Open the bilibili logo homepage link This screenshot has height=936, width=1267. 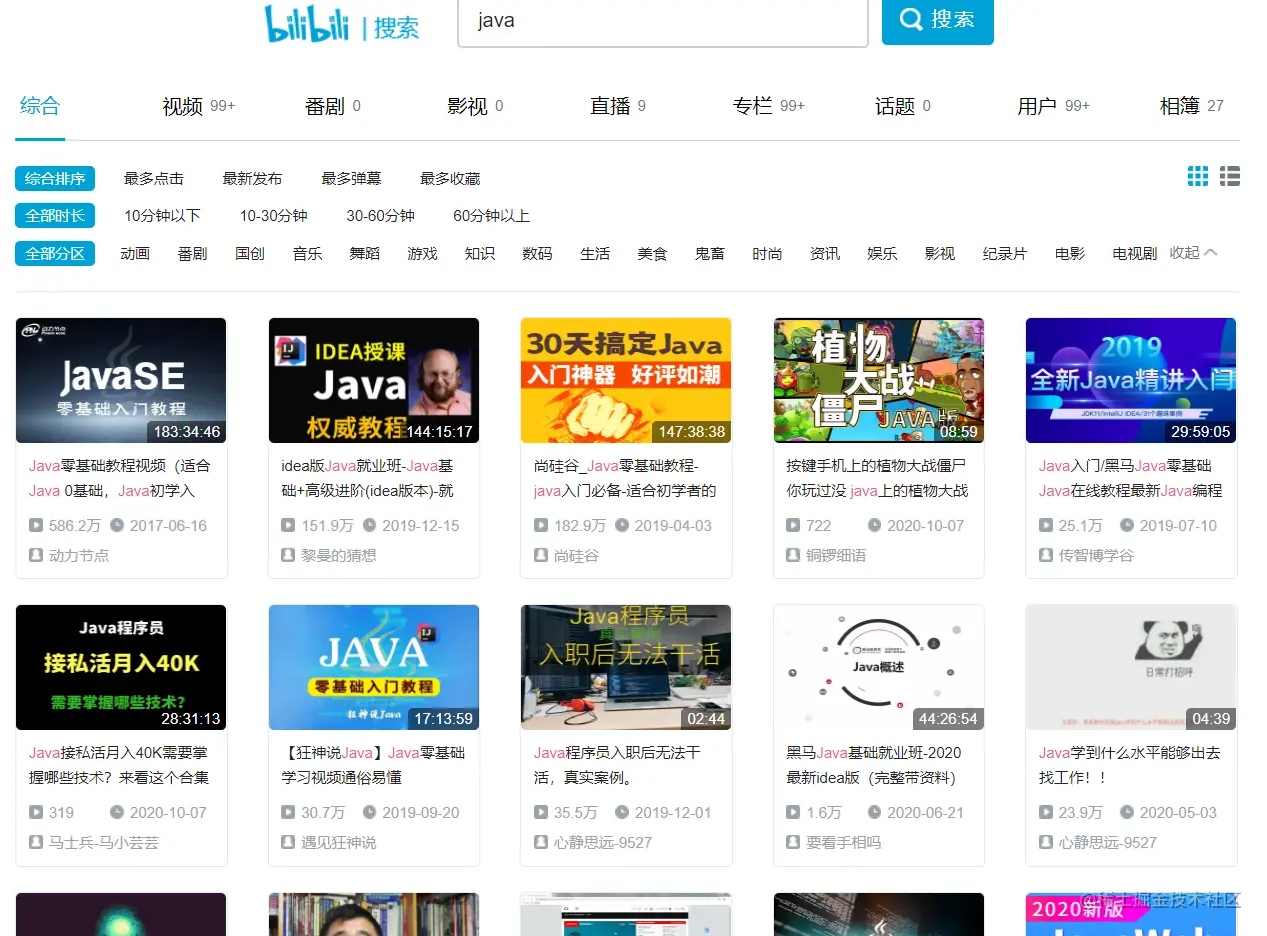coord(306,22)
